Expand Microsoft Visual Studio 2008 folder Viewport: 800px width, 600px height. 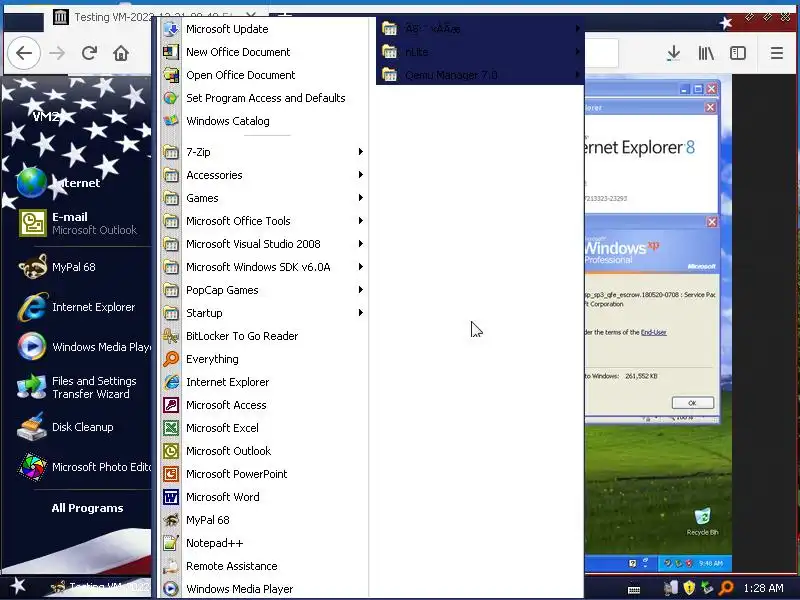tap(263, 243)
